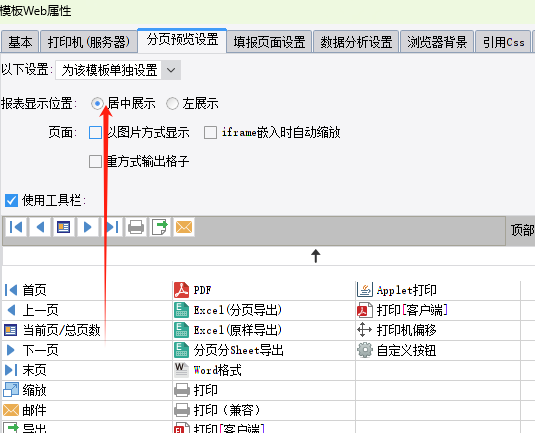Toggle the 重方式输出格子 checkbox

tap(95, 161)
